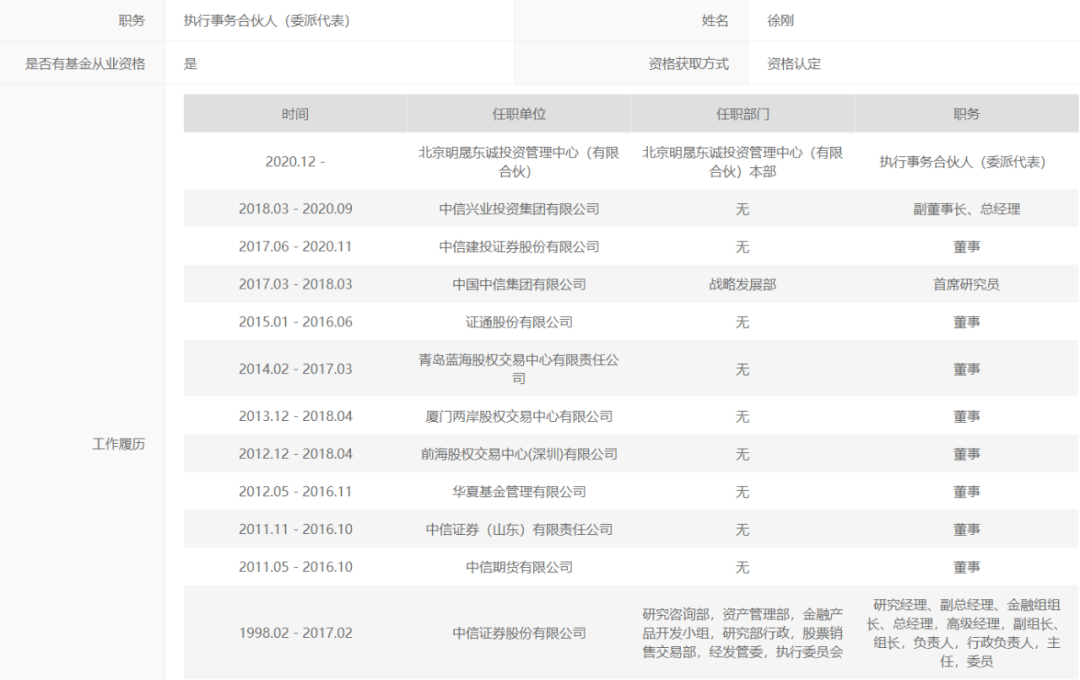Click the 工作履历 row label
1080x680 pixels.
118,444
